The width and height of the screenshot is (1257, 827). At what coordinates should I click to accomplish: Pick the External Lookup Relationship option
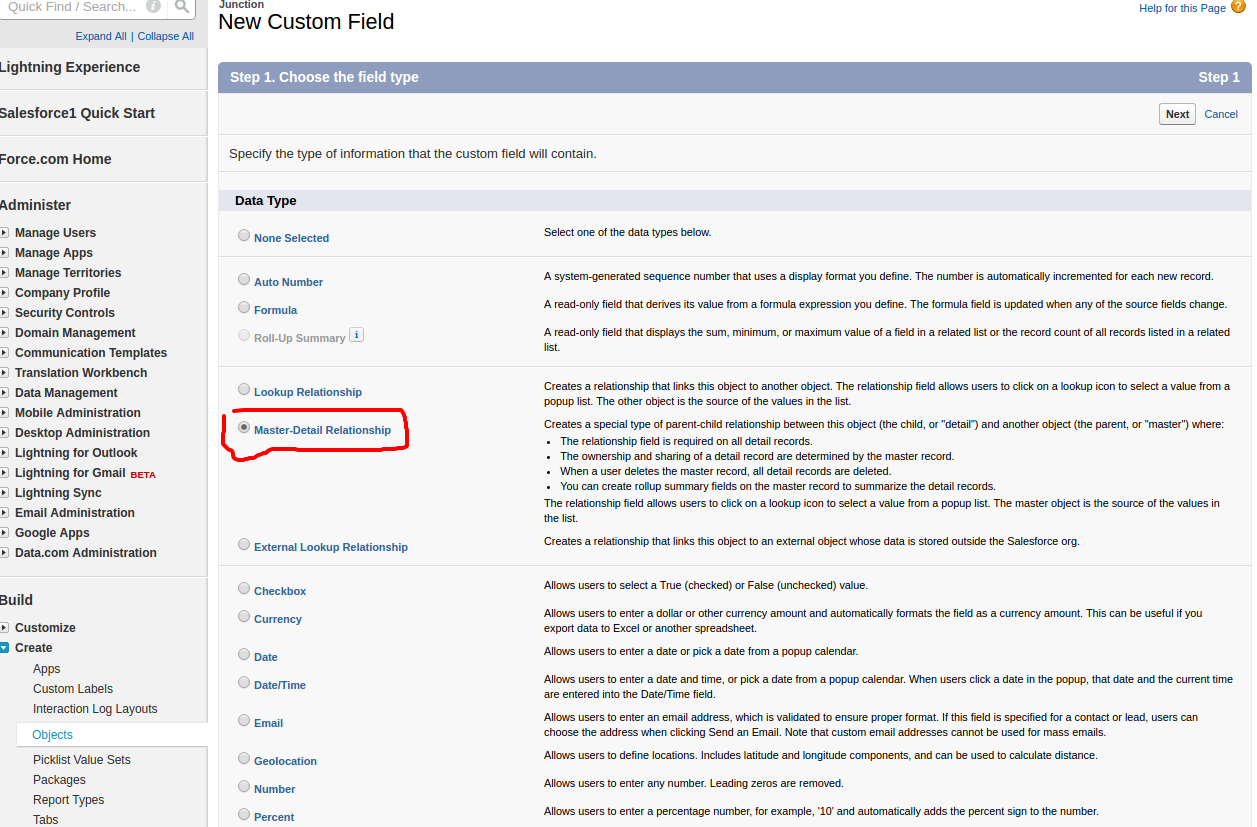point(244,545)
